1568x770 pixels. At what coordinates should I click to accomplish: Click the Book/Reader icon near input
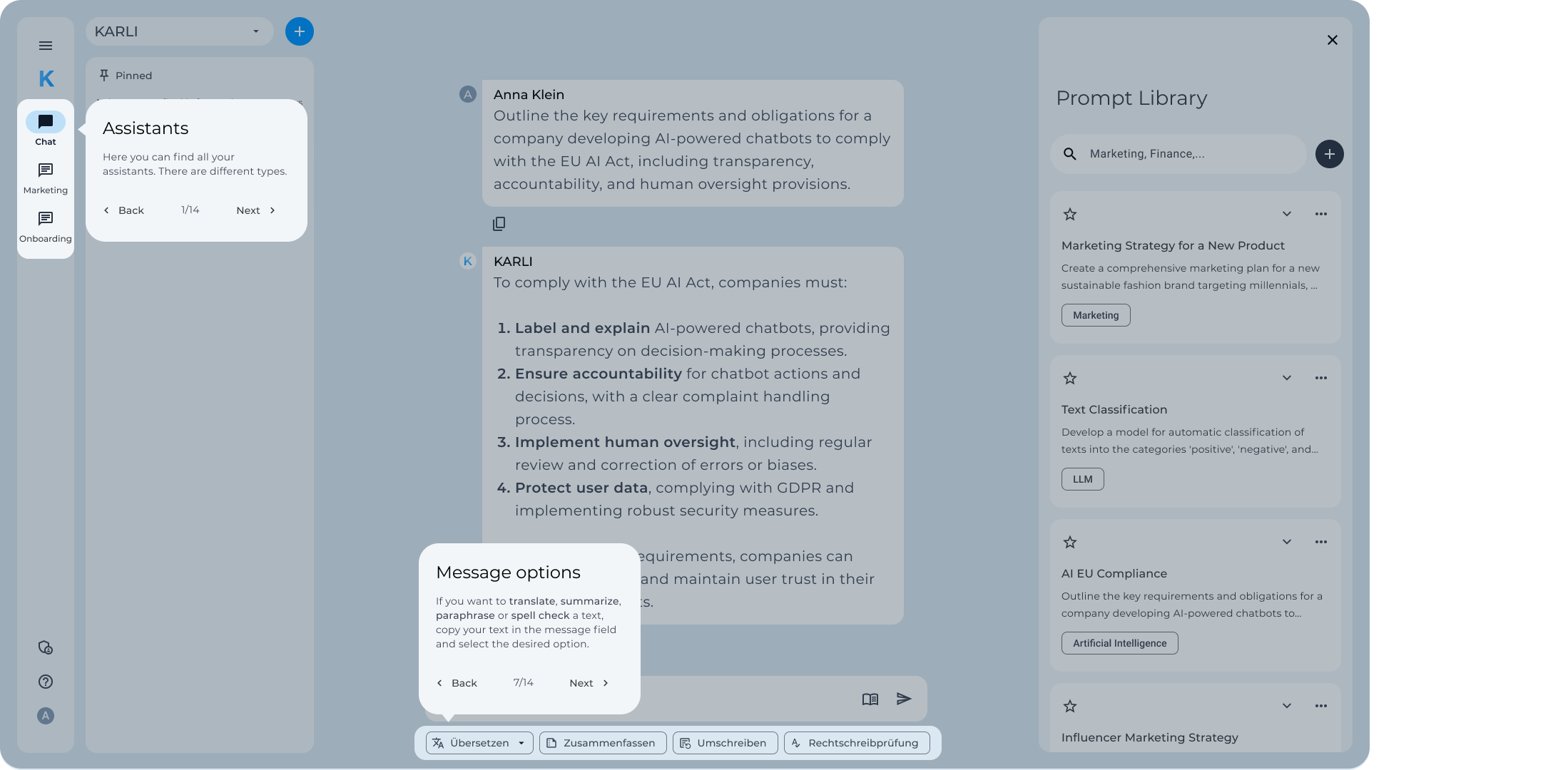click(x=870, y=698)
